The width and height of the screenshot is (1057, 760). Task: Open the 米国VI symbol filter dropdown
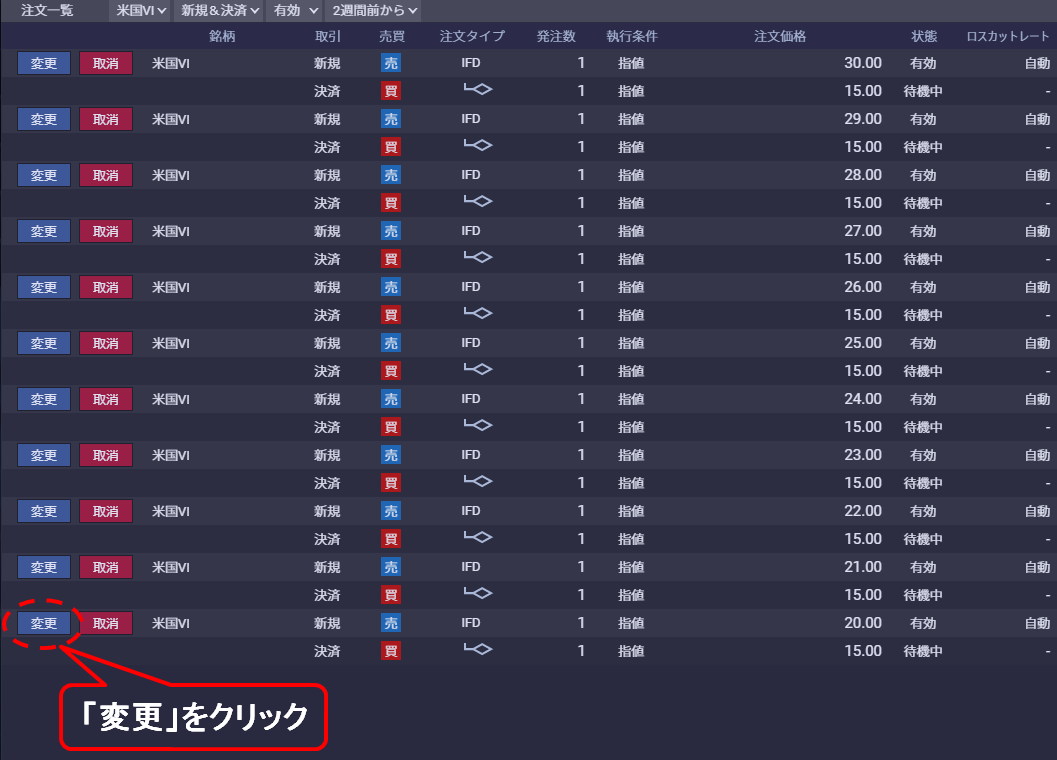[140, 10]
